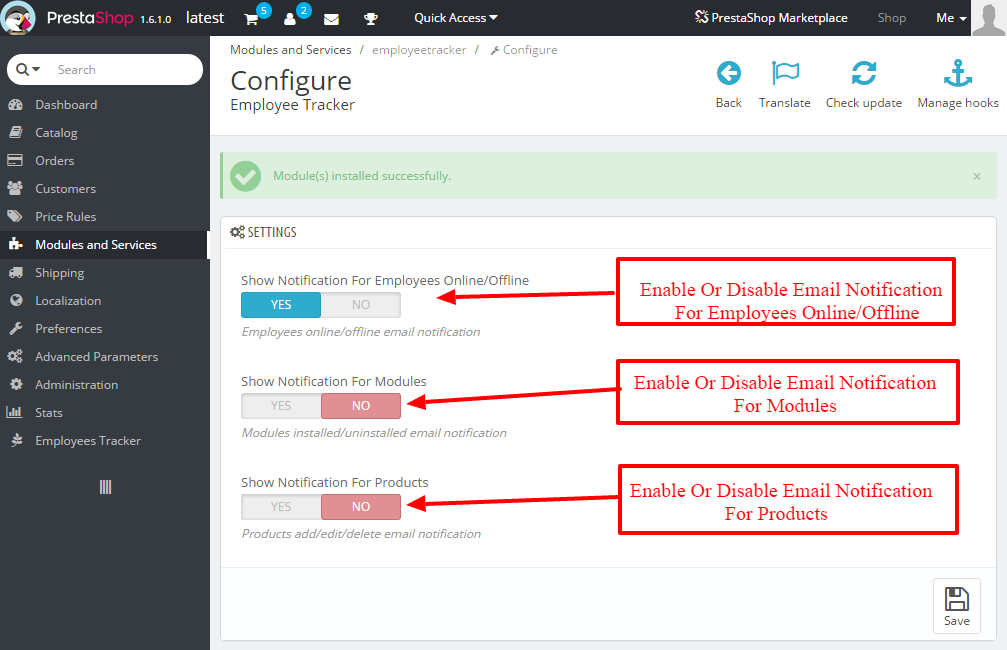
Task: Click Modules and Services breadcrumb link
Action: tap(290, 49)
